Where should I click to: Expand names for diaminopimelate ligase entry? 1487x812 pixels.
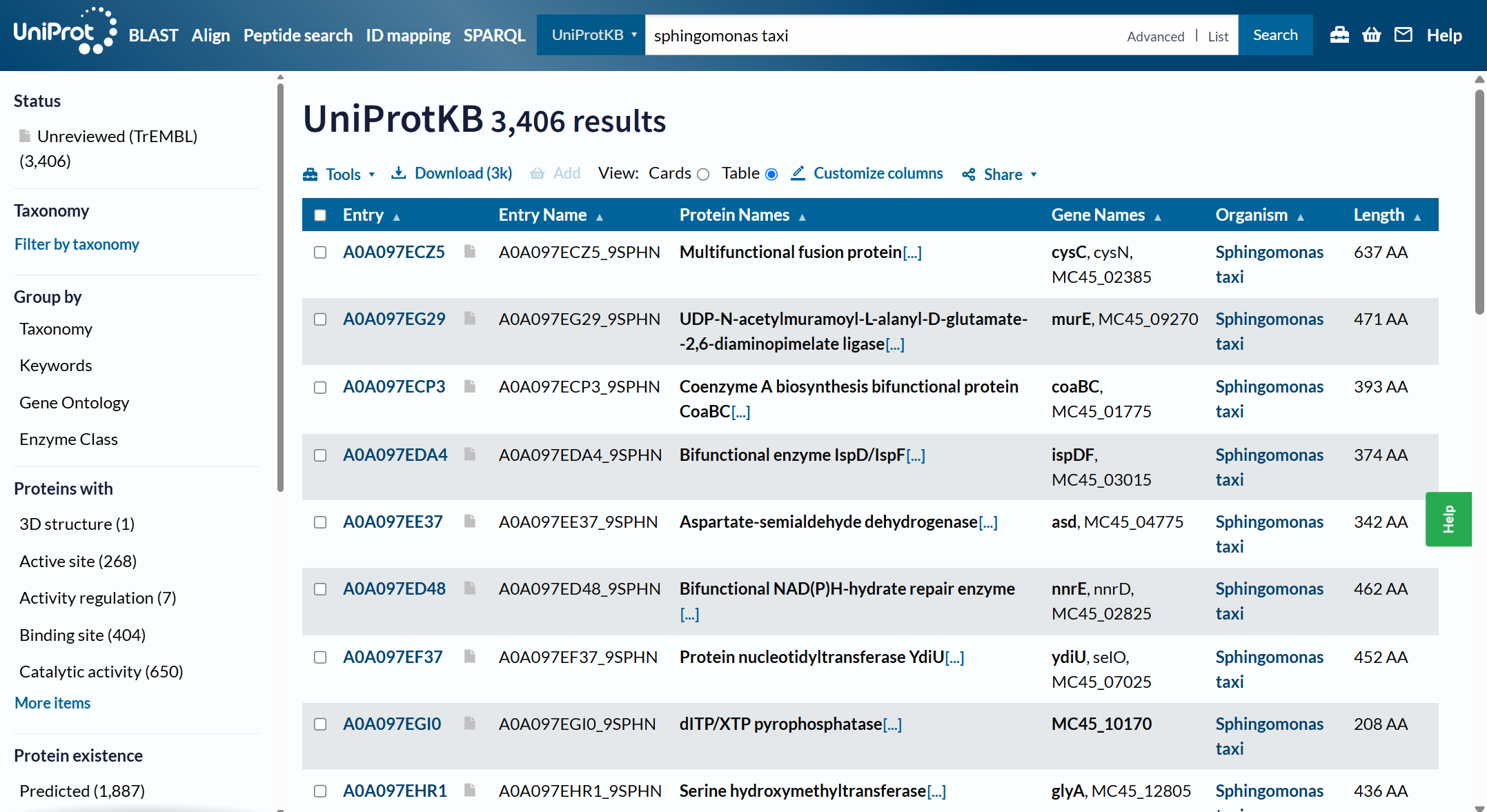point(895,344)
